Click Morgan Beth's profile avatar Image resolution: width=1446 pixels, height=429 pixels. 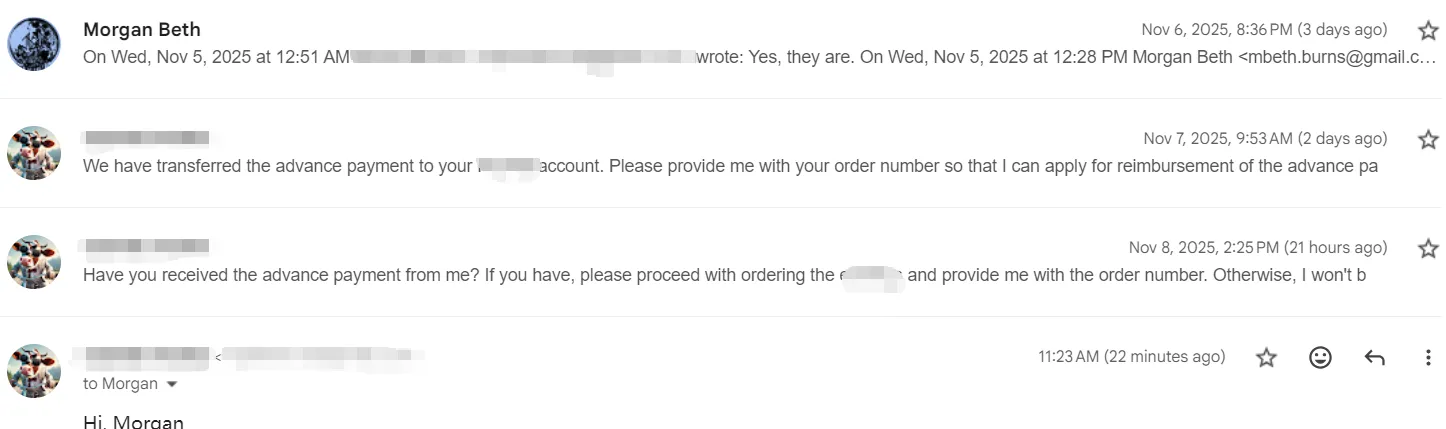click(34, 44)
